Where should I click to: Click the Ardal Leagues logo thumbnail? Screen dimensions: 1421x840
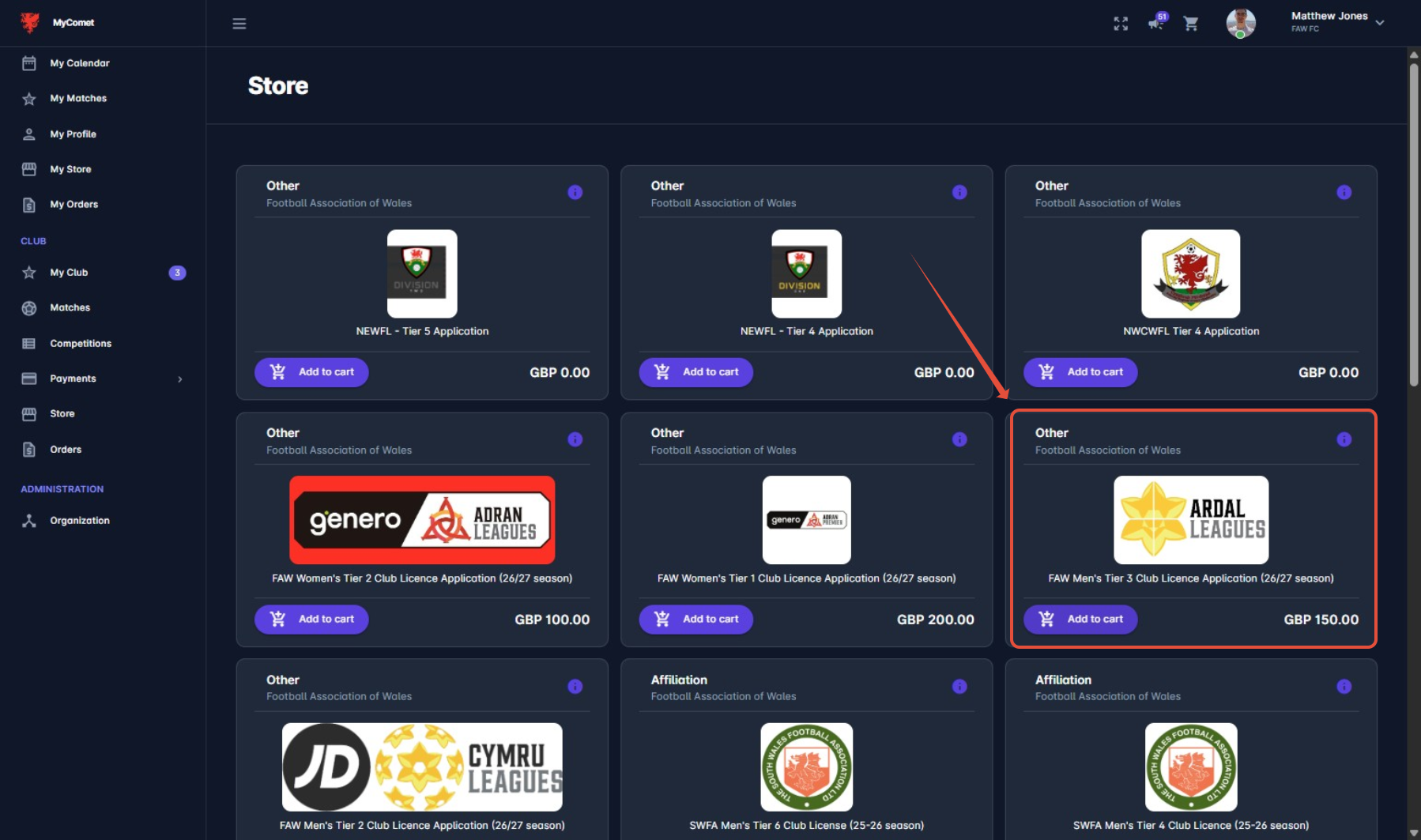(1191, 520)
